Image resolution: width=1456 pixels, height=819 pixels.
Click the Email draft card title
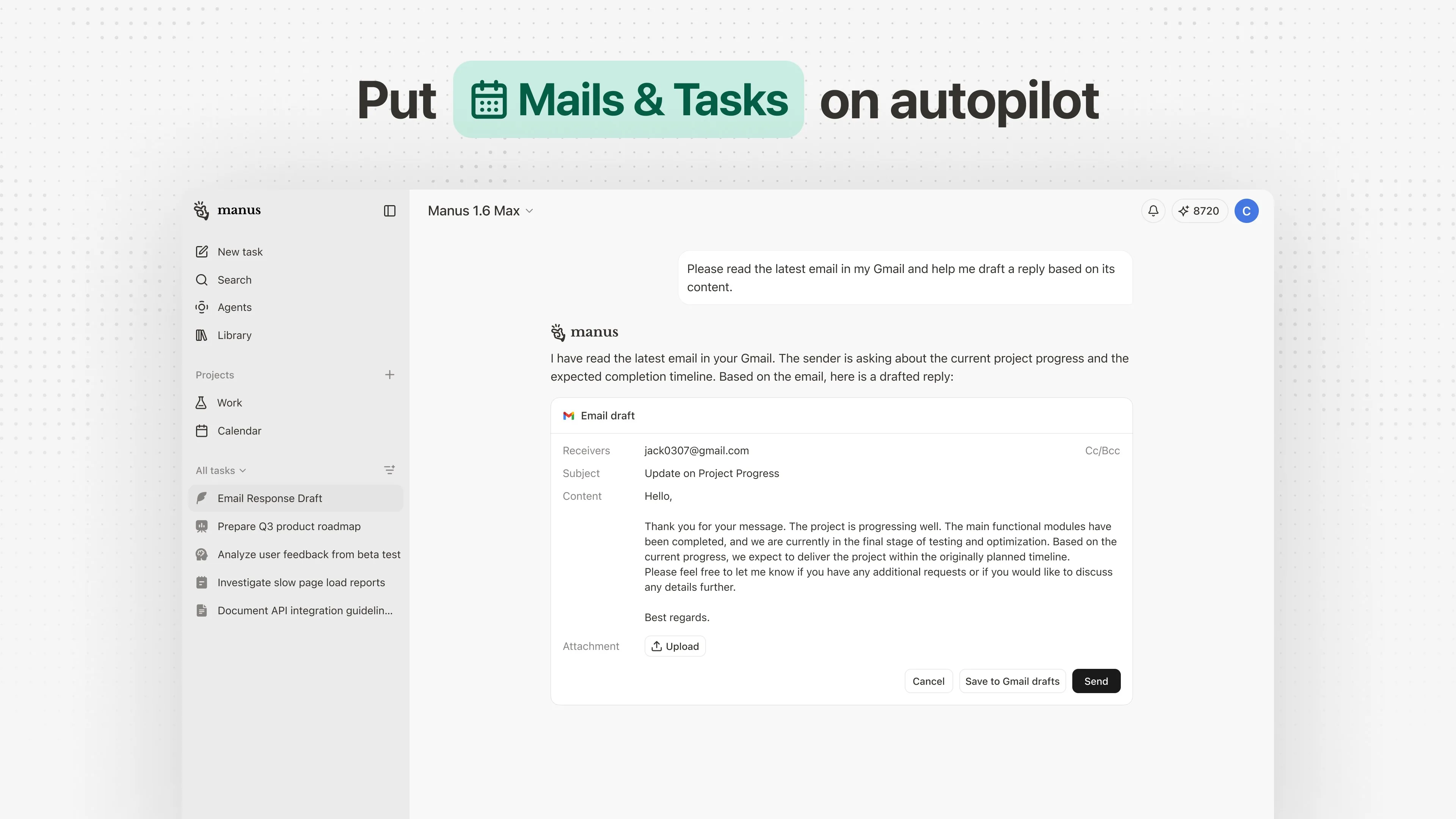607,416
